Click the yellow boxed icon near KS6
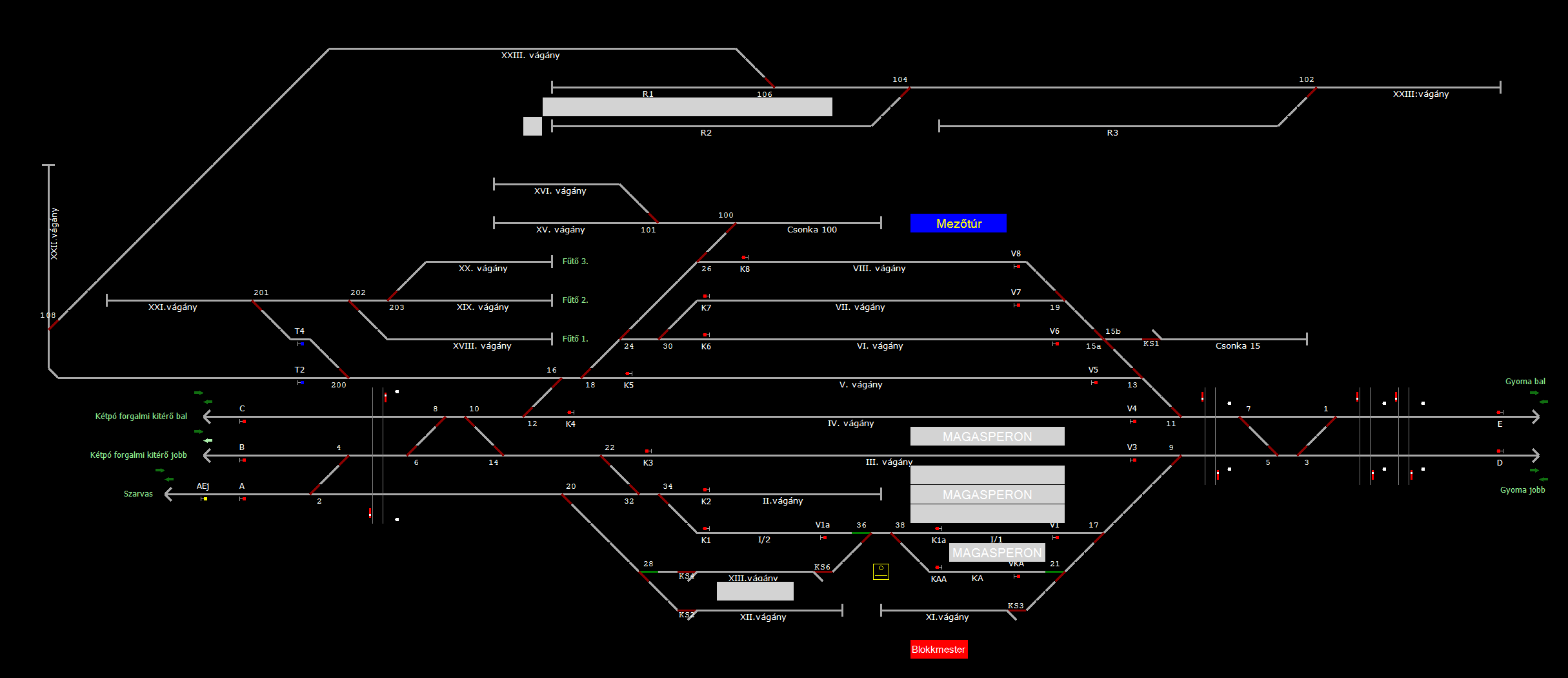Screen dimensions: 1568x678 [881, 571]
